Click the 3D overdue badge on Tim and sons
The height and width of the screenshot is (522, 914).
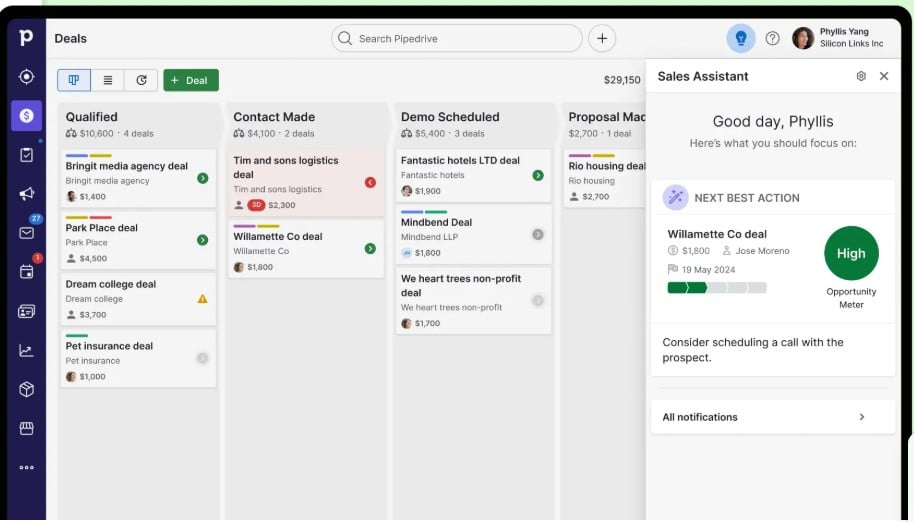[x=256, y=205]
